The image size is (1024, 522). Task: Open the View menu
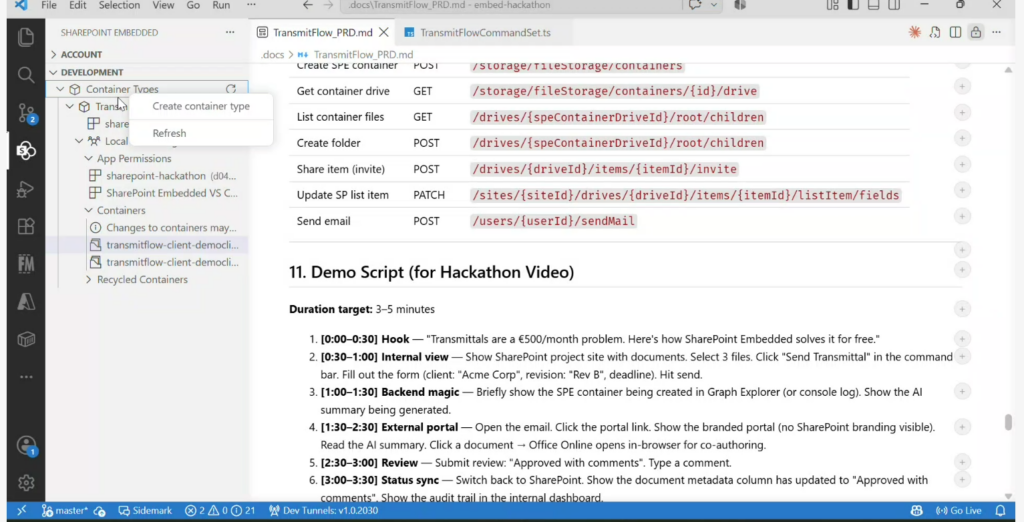tap(163, 5)
